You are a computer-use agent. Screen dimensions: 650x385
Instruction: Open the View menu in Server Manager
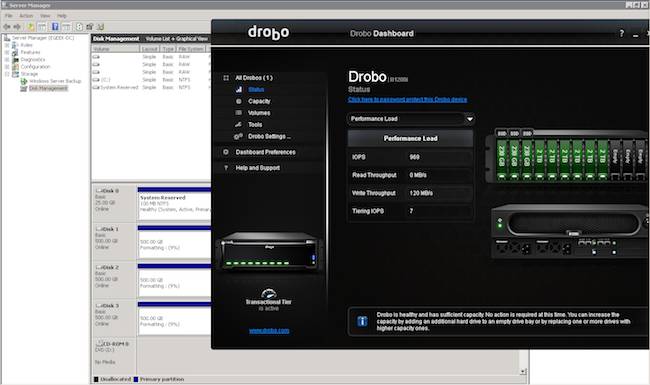coord(45,16)
